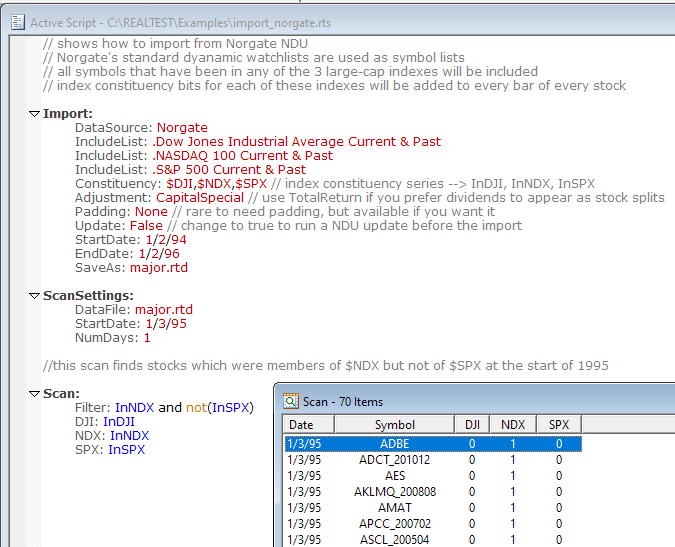Viewport: 675px width, 547px height.
Task: Collapse the Import section triangle
Action: [x=35, y=114]
